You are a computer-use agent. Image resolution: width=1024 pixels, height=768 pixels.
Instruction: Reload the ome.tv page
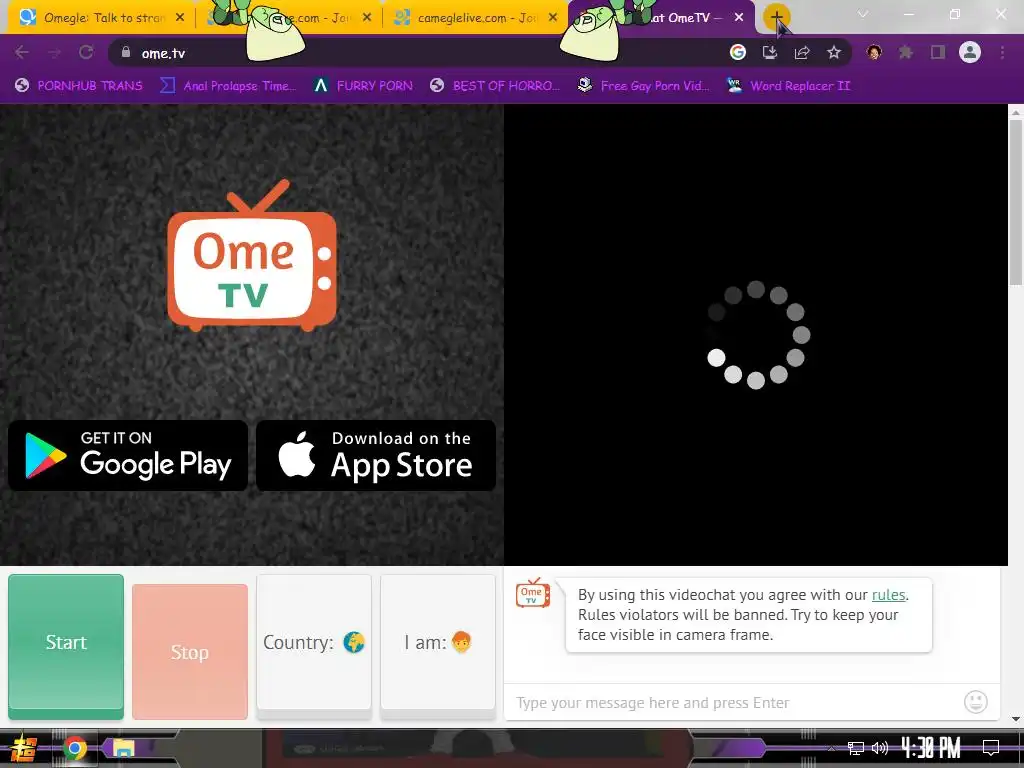(86, 52)
